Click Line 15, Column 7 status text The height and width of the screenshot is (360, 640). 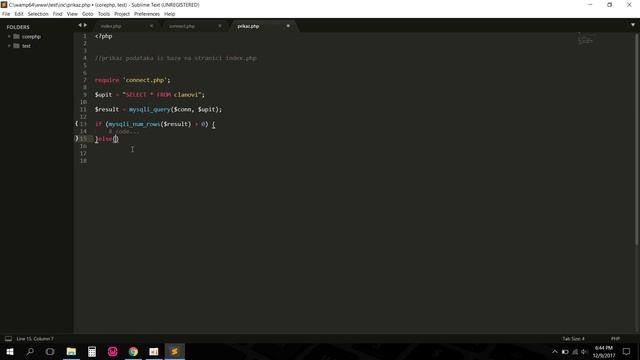click(x=35, y=339)
